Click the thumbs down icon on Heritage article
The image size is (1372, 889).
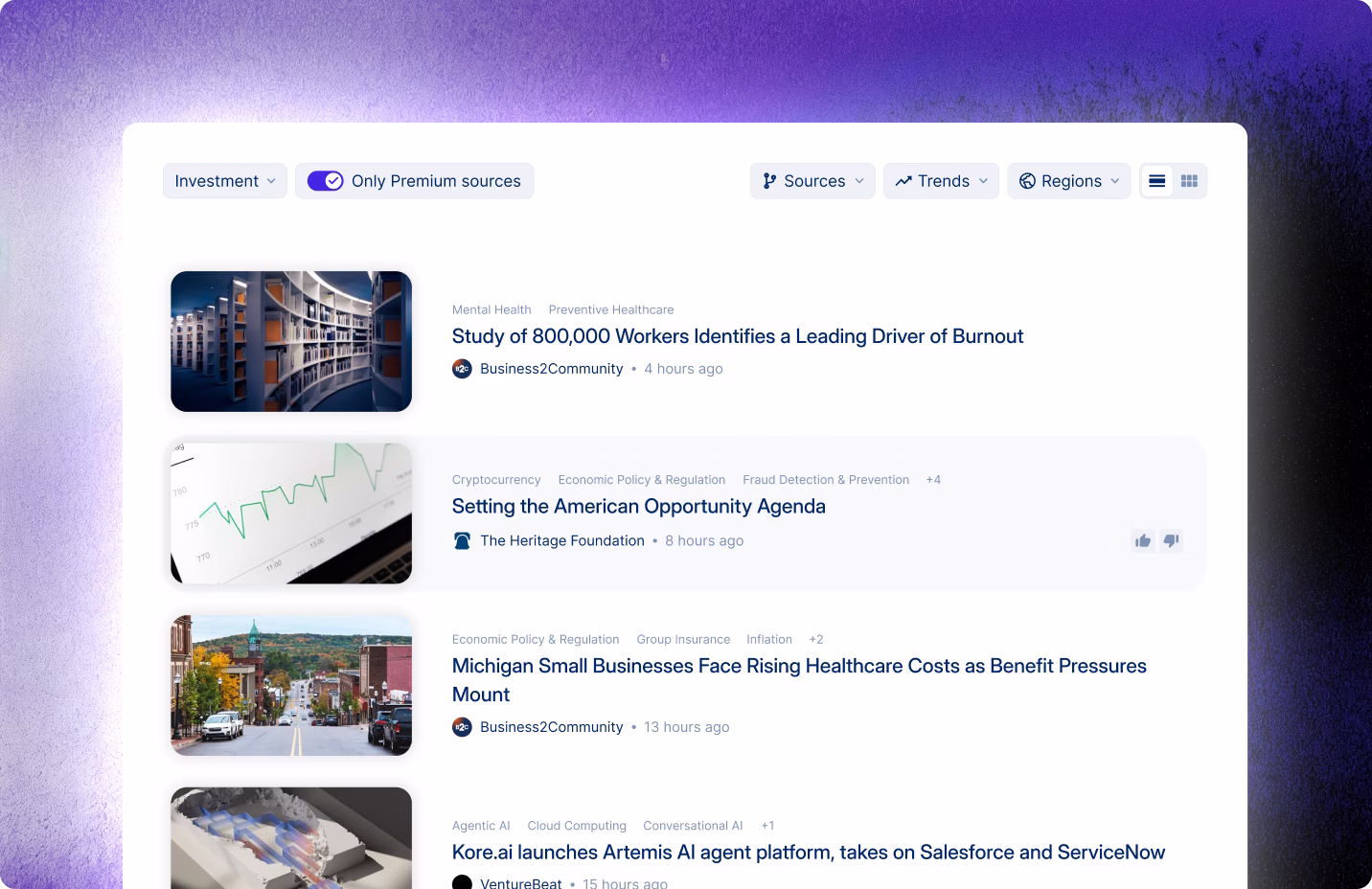tap(1171, 541)
